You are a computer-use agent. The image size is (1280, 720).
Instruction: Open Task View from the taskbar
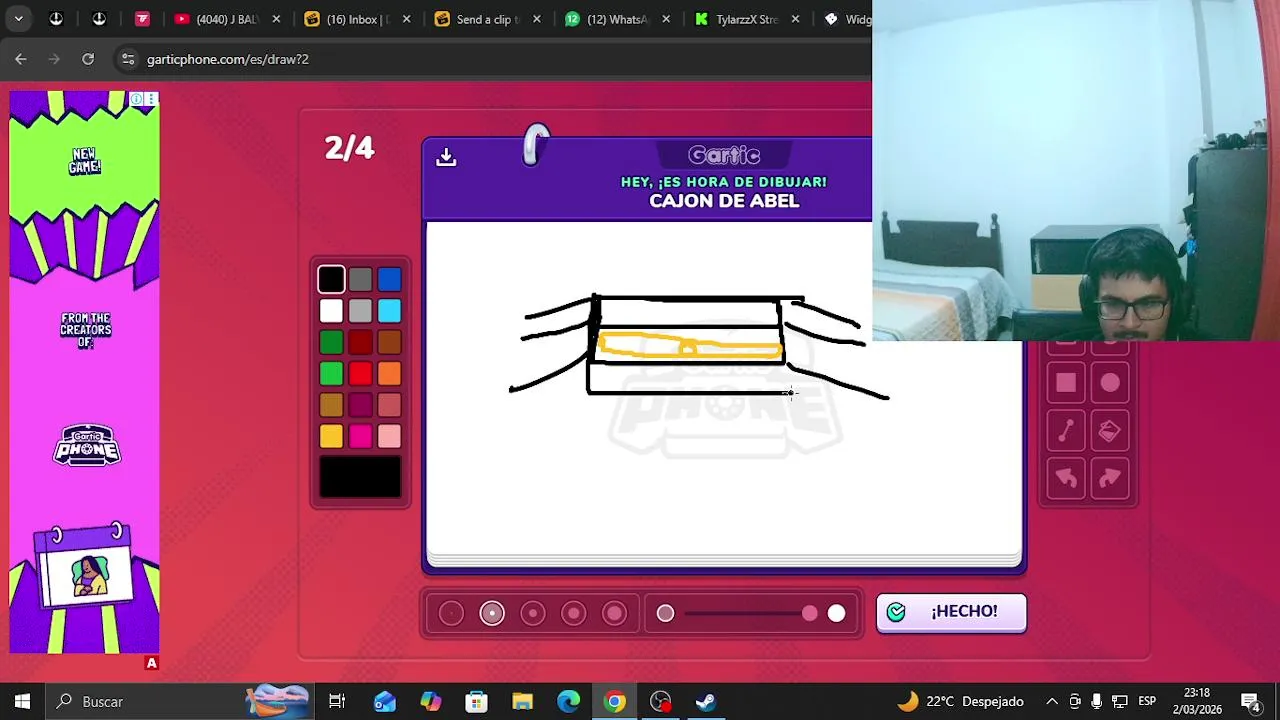pos(337,702)
